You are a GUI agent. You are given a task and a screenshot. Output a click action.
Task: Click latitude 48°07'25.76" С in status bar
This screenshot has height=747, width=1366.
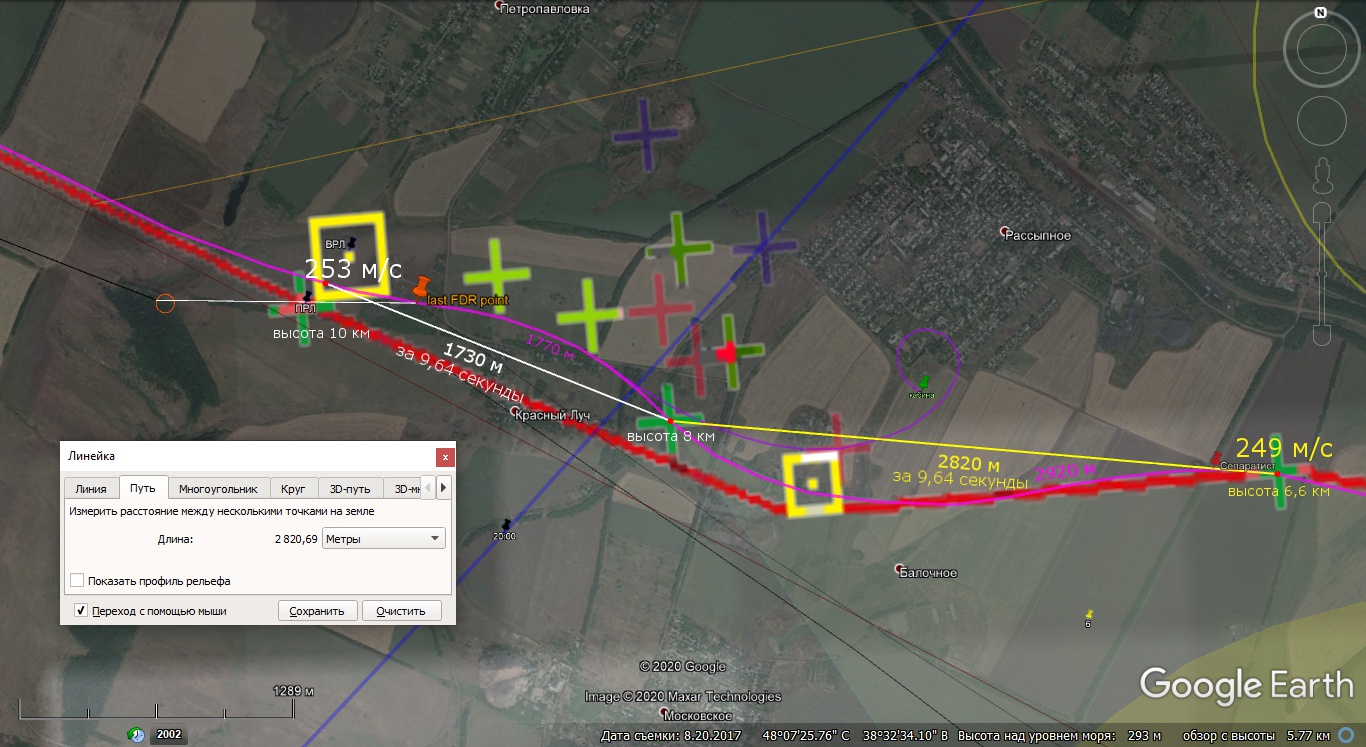click(x=808, y=736)
